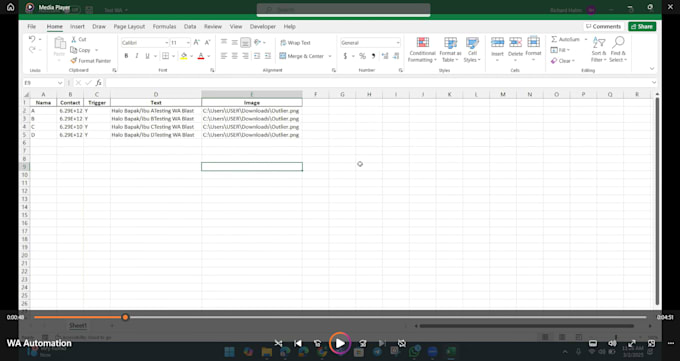Open Cell Styles gallery

click(x=472, y=49)
